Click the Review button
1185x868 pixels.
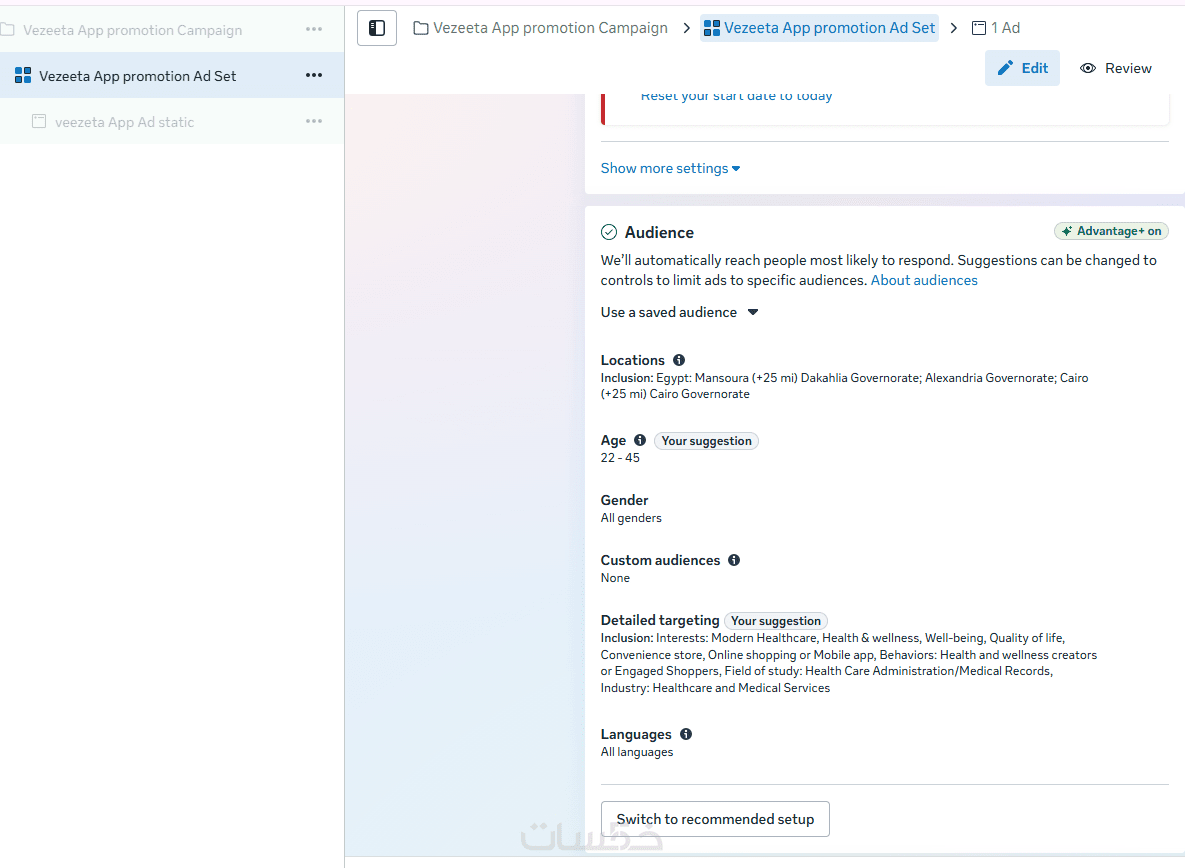(1115, 68)
